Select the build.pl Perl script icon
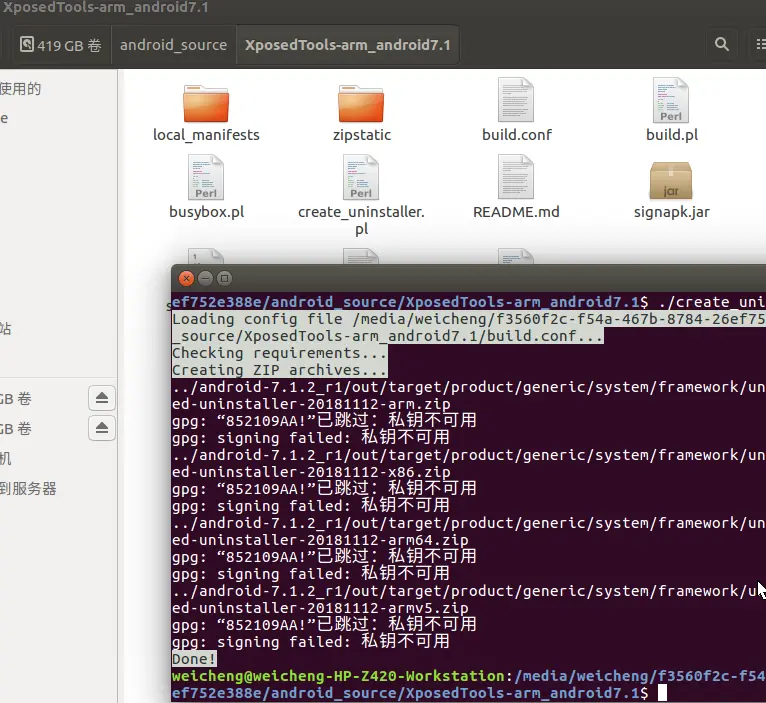This screenshot has height=703, width=766. pos(671,100)
